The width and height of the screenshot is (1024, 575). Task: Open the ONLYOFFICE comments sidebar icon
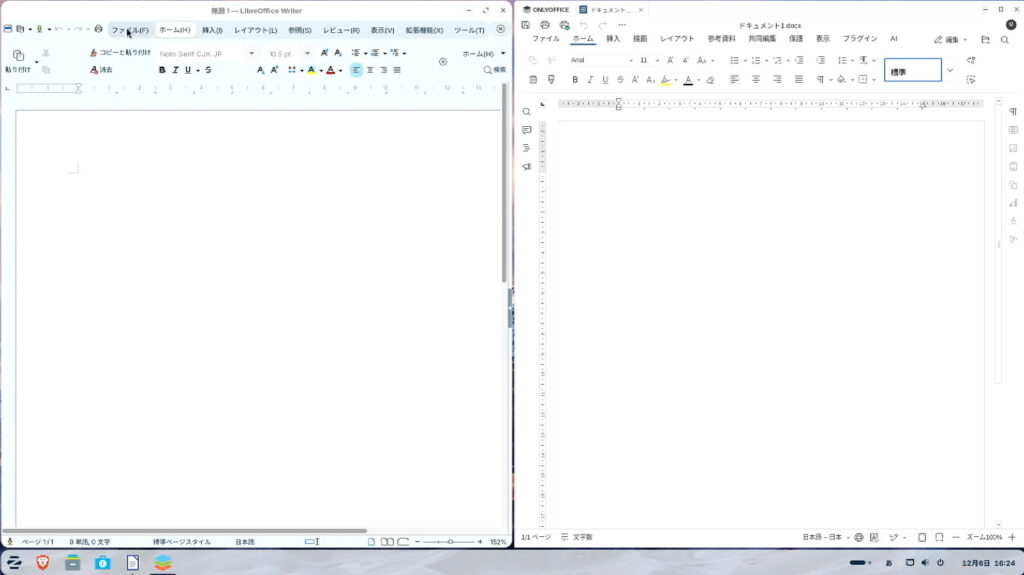527,130
